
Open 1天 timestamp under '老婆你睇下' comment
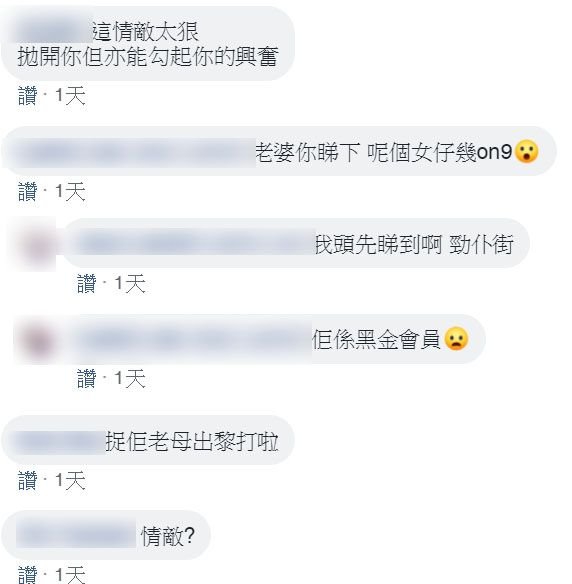[x=70, y=191]
